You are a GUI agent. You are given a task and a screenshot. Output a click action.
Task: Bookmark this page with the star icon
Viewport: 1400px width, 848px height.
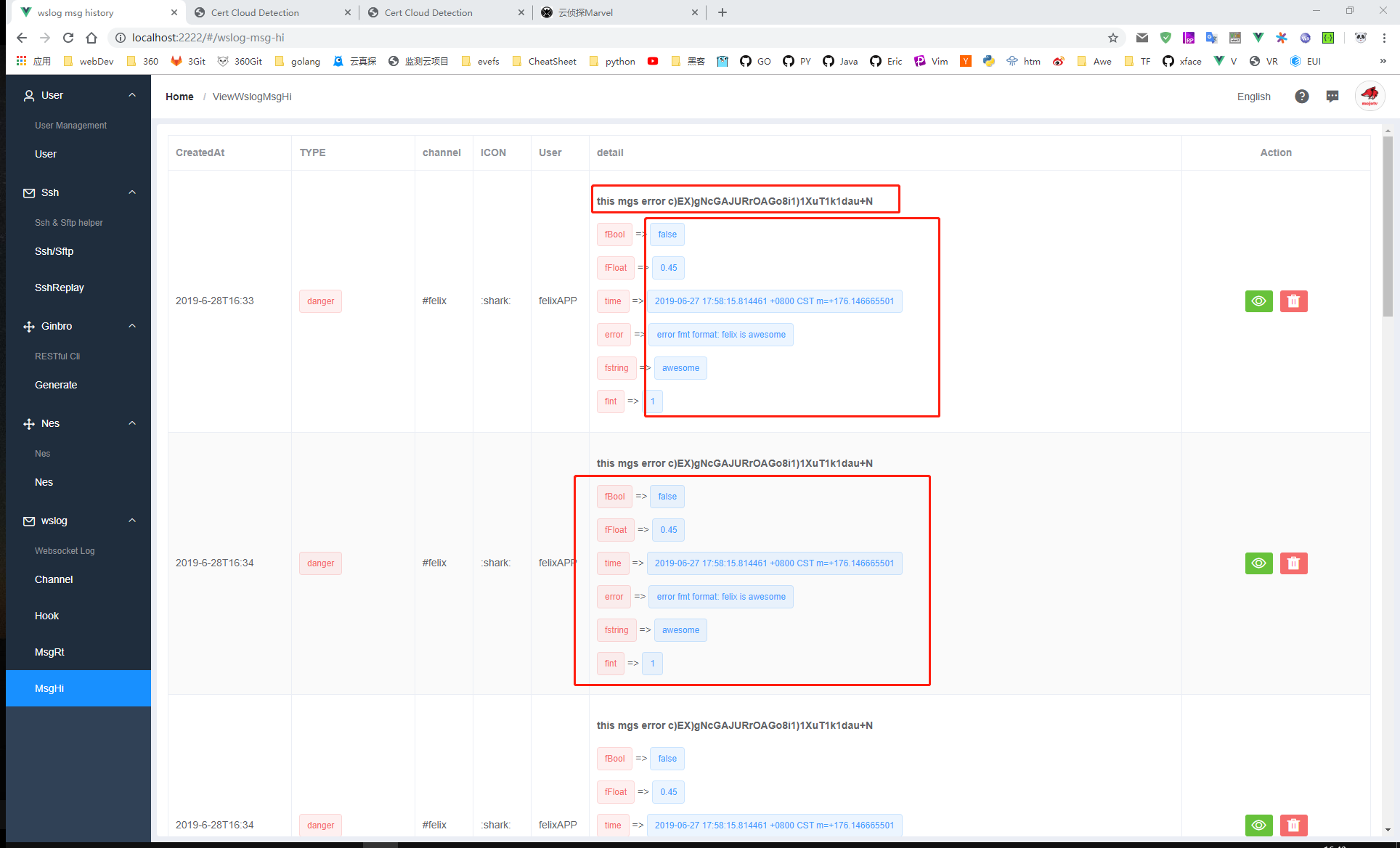[1112, 38]
